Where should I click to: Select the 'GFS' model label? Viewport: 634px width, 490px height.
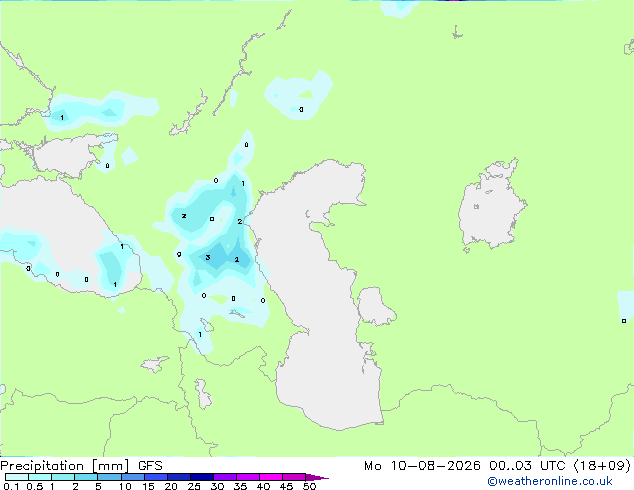coord(150,466)
